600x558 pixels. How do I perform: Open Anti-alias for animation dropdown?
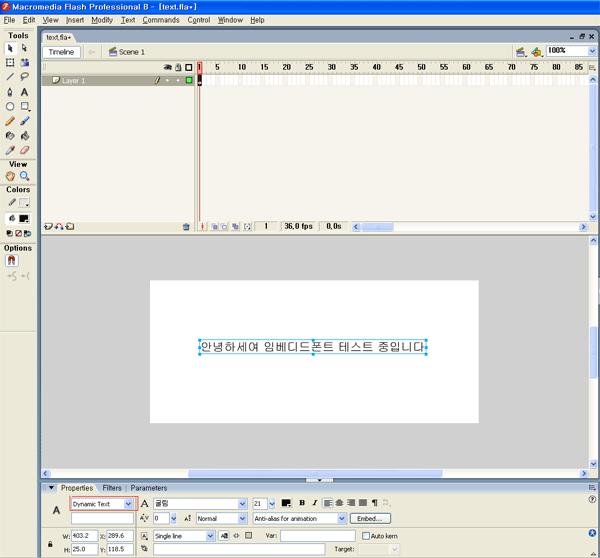pyautogui.click(x=299, y=519)
